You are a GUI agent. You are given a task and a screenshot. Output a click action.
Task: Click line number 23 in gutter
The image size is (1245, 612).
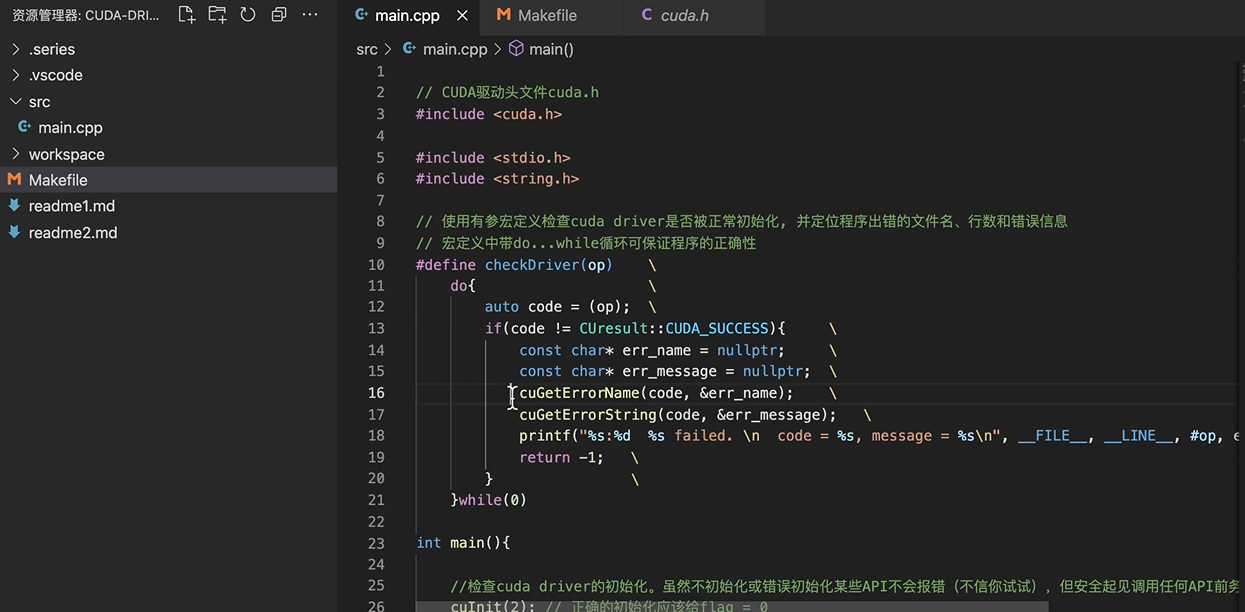[x=376, y=543]
